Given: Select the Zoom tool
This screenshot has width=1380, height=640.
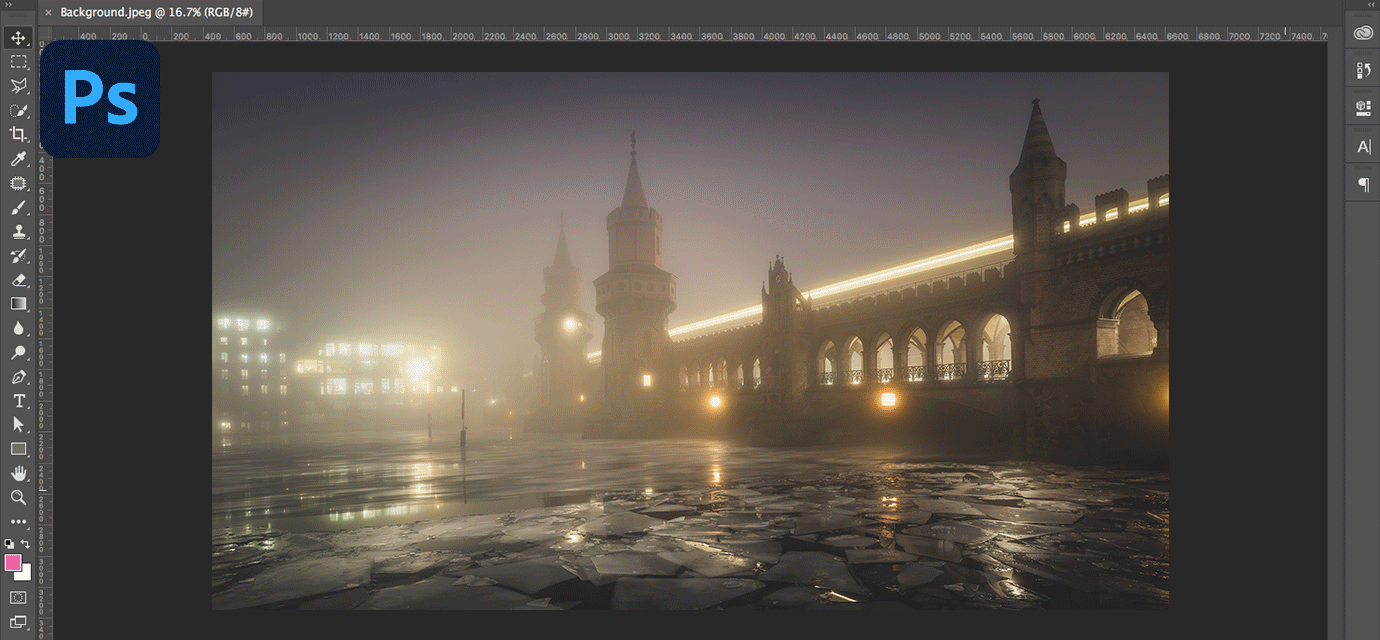Looking at the screenshot, I should point(18,497).
